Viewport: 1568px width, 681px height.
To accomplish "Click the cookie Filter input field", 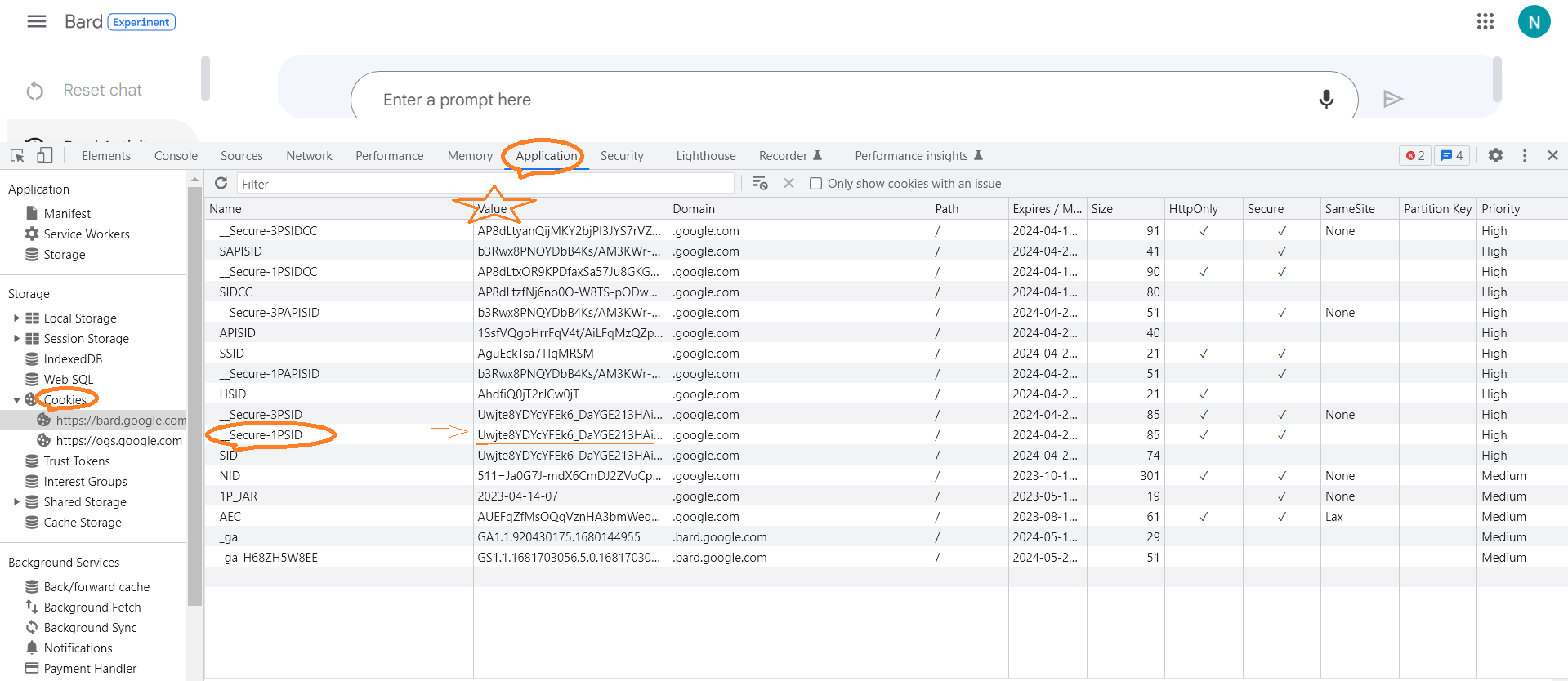I will coord(485,183).
